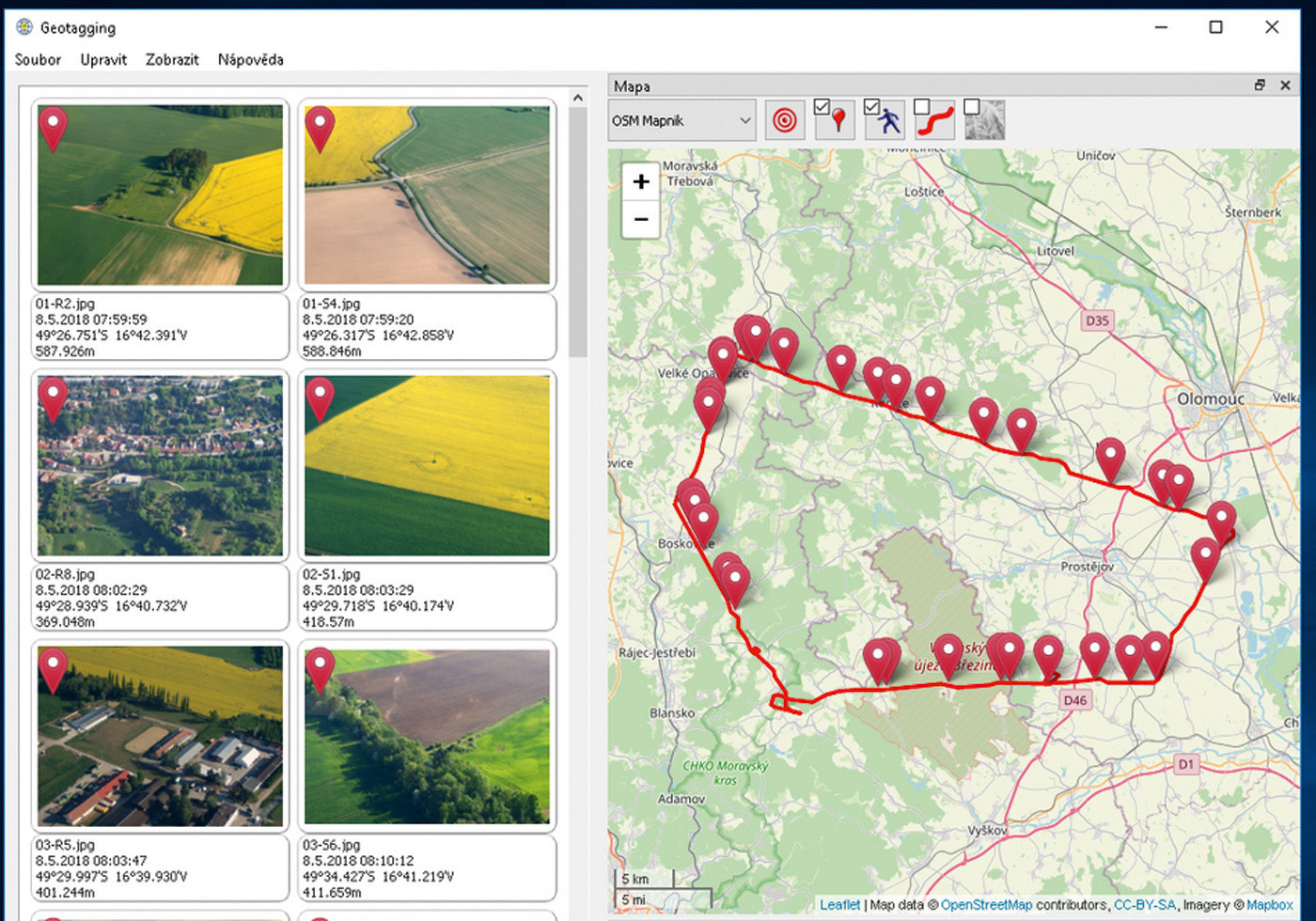Screen dimensions: 1316x921
Task: Open the OSM Mapnik map source dropdown
Action: coord(681,120)
